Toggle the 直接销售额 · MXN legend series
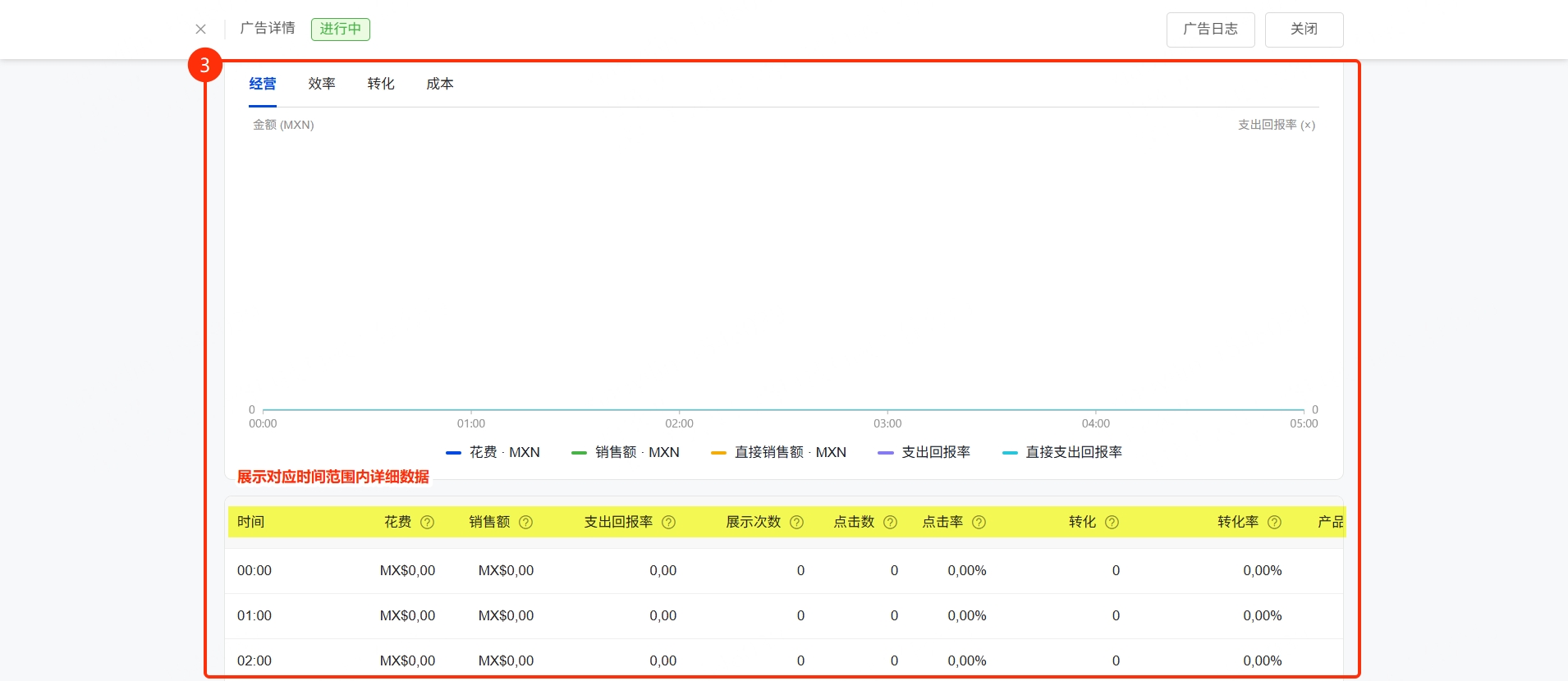 tap(778, 452)
